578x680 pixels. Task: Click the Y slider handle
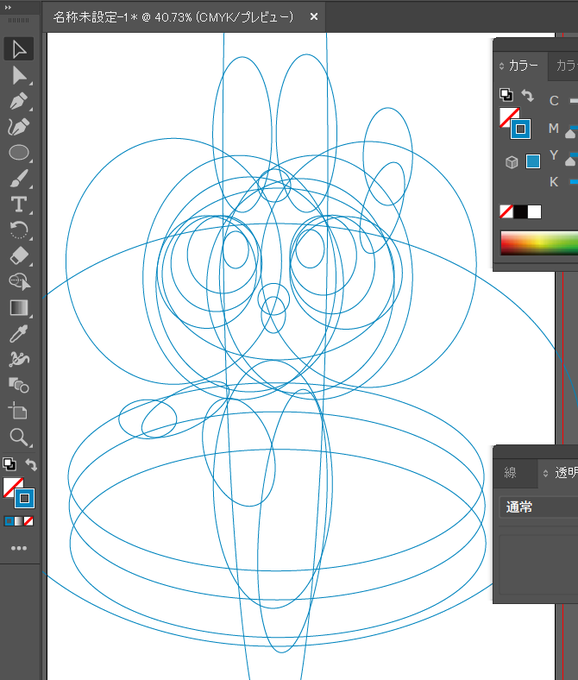pyautogui.click(x=571, y=161)
